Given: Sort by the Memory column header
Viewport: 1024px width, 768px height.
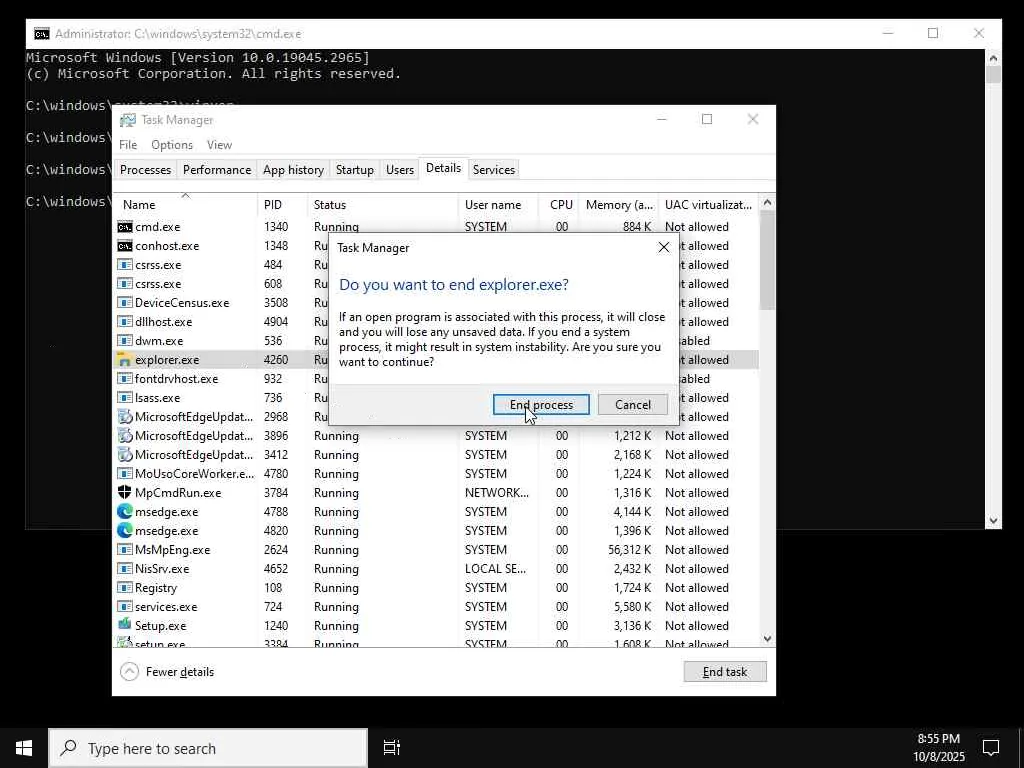Looking at the screenshot, I should [619, 204].
